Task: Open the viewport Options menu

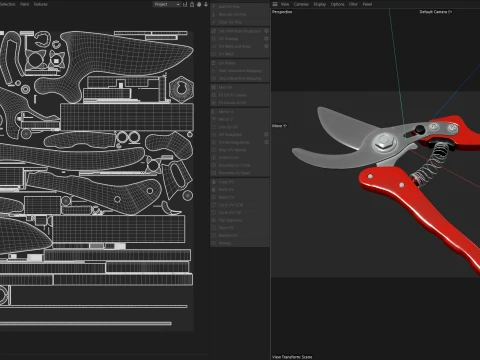Action: click(x=337, y=4)
